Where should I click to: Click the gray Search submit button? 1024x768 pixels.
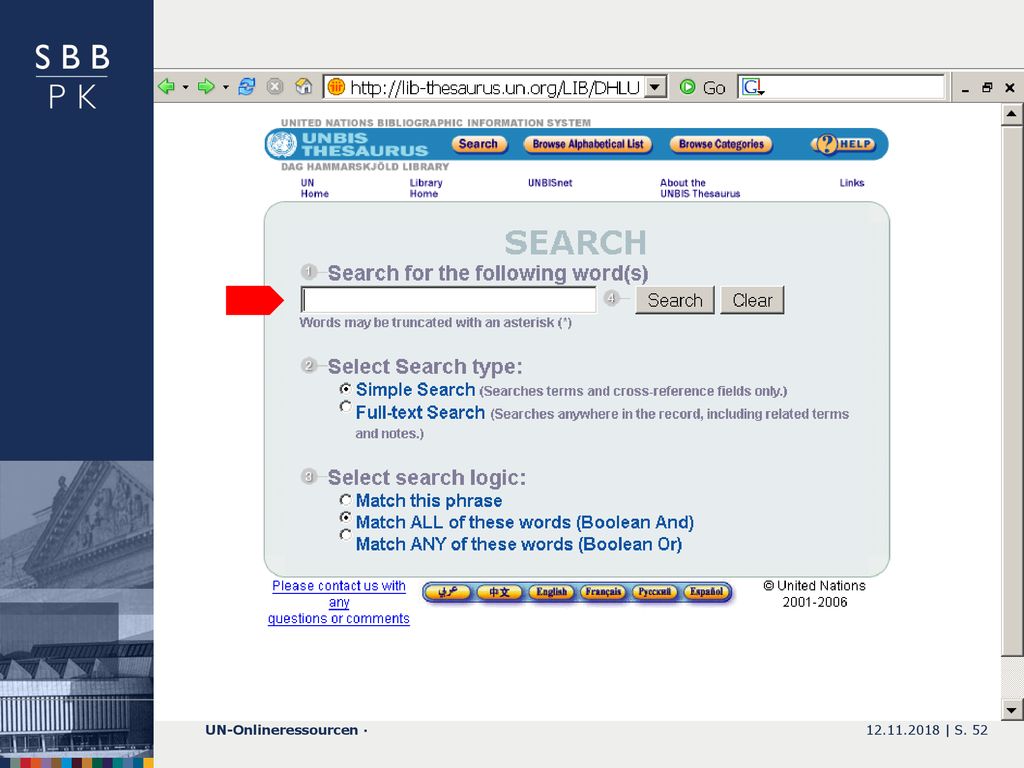click(x=675, y=300)
